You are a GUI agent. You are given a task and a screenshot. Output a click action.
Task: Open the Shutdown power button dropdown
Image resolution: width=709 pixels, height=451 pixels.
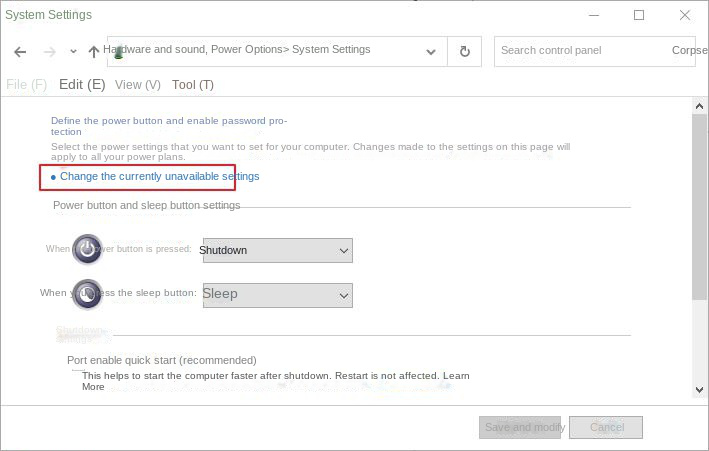click(277, 250)
